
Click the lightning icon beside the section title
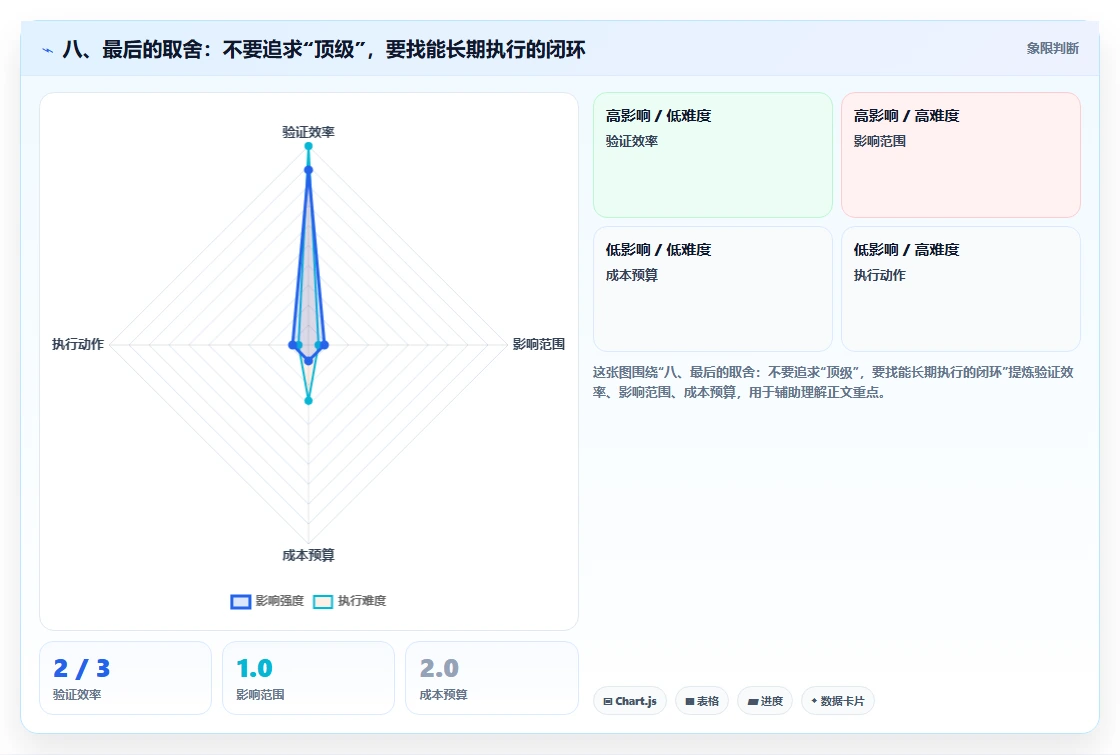tap(48, 50)
